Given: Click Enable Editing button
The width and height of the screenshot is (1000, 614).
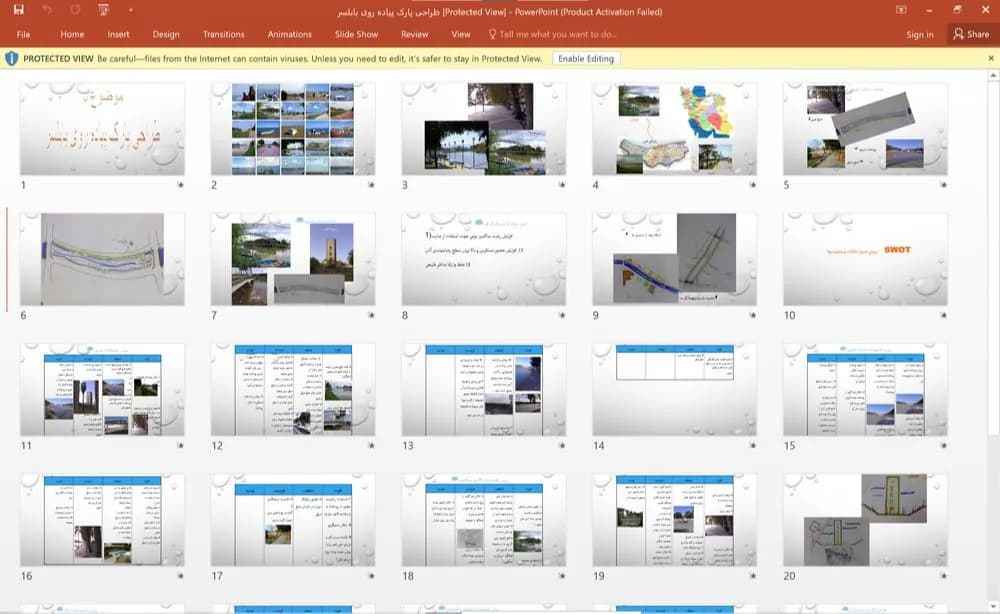Looking at the screenshot, I should click(x=586, y=59).
